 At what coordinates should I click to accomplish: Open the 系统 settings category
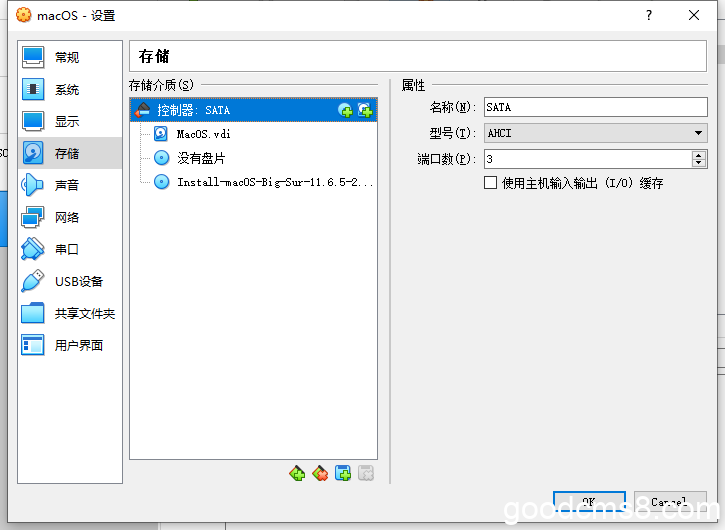(70, 89)
